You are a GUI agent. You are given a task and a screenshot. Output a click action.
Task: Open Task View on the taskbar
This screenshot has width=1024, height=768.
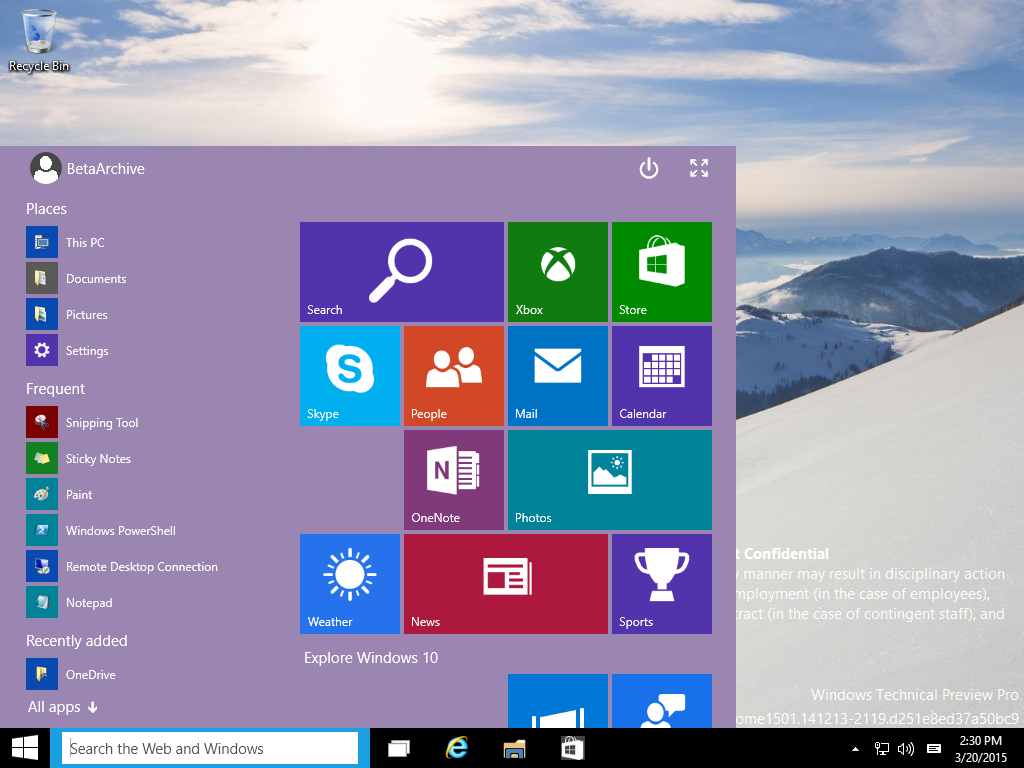[400, 748]
